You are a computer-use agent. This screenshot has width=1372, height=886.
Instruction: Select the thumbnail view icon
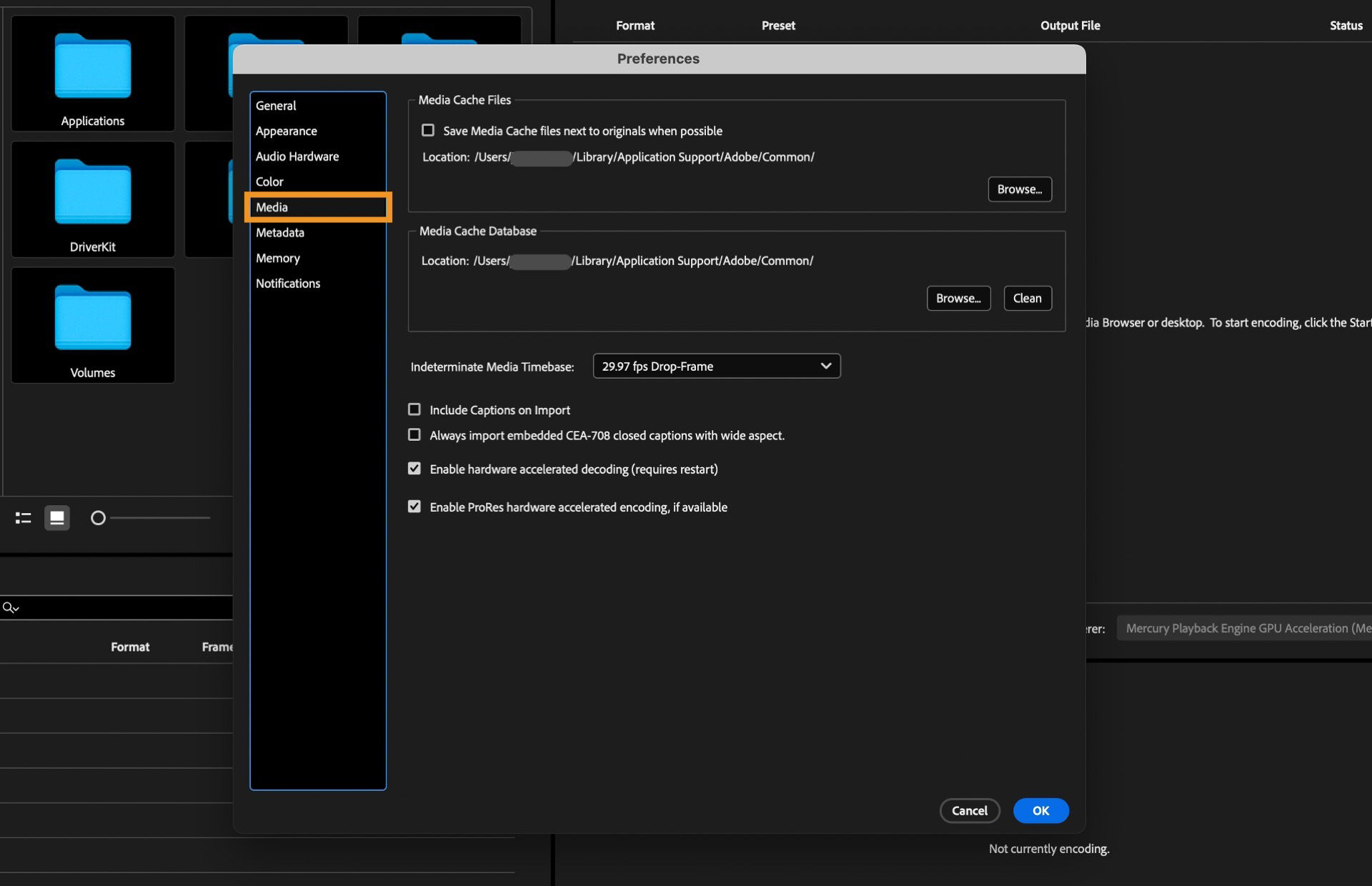tap(57, 518)
